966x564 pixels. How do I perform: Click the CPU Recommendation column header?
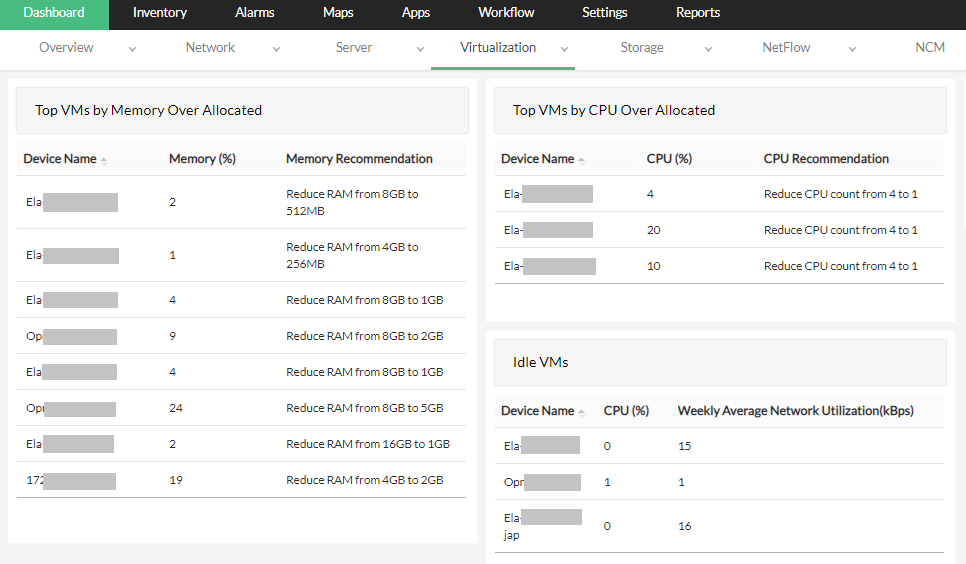tap(826, 159)
